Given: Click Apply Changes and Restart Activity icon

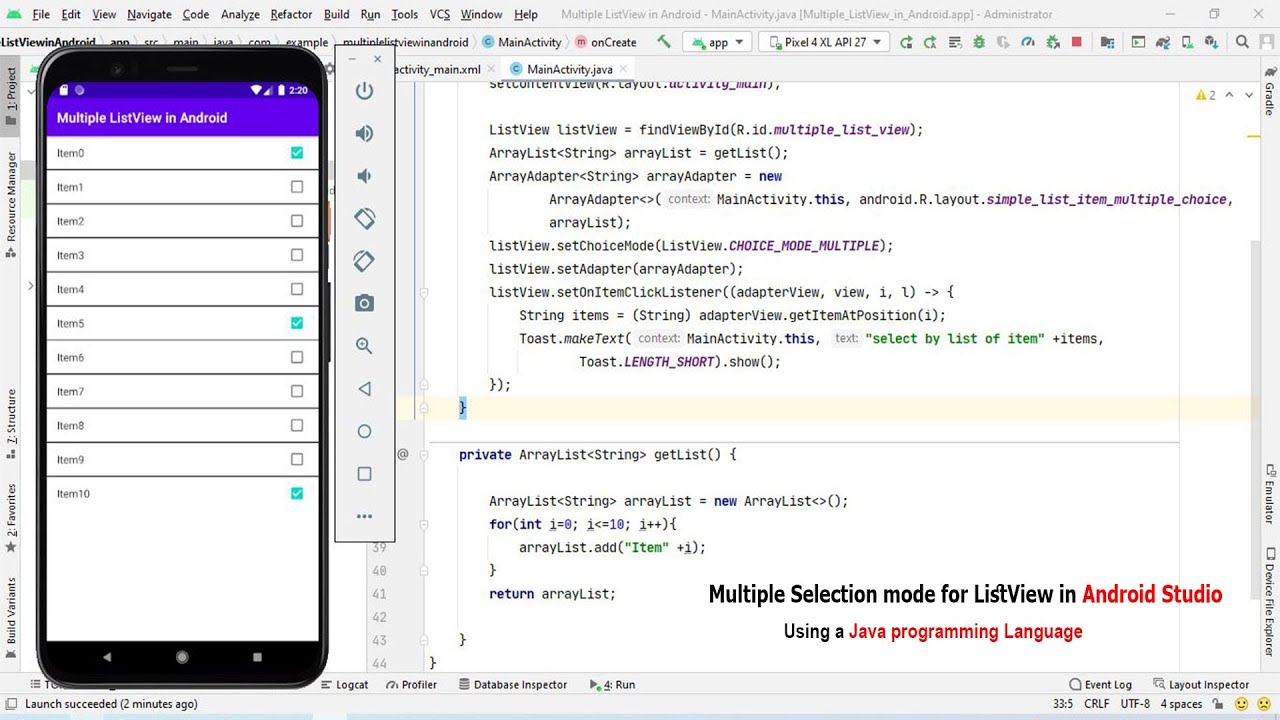Looking at the screenshot, I should pos(931,42).
